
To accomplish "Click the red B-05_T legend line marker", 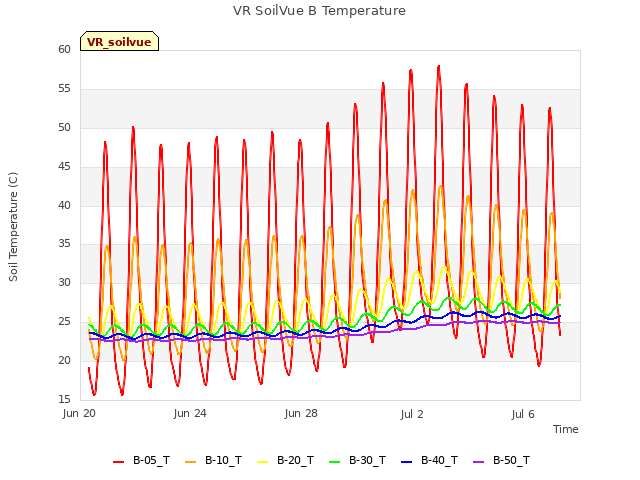I will pyautogui.click(x=118, y=462).
